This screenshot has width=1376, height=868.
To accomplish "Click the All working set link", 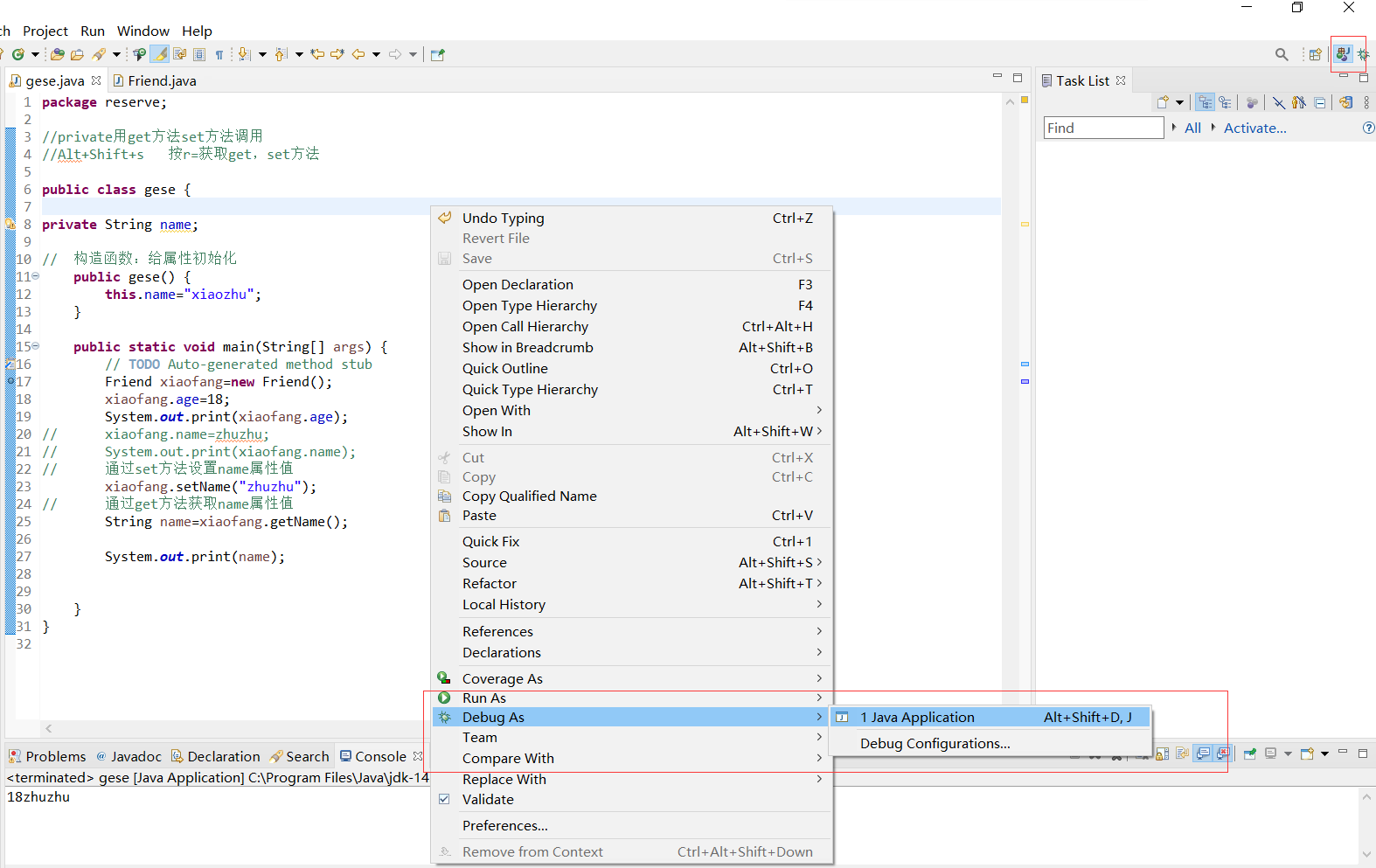I will [1192, 128].
